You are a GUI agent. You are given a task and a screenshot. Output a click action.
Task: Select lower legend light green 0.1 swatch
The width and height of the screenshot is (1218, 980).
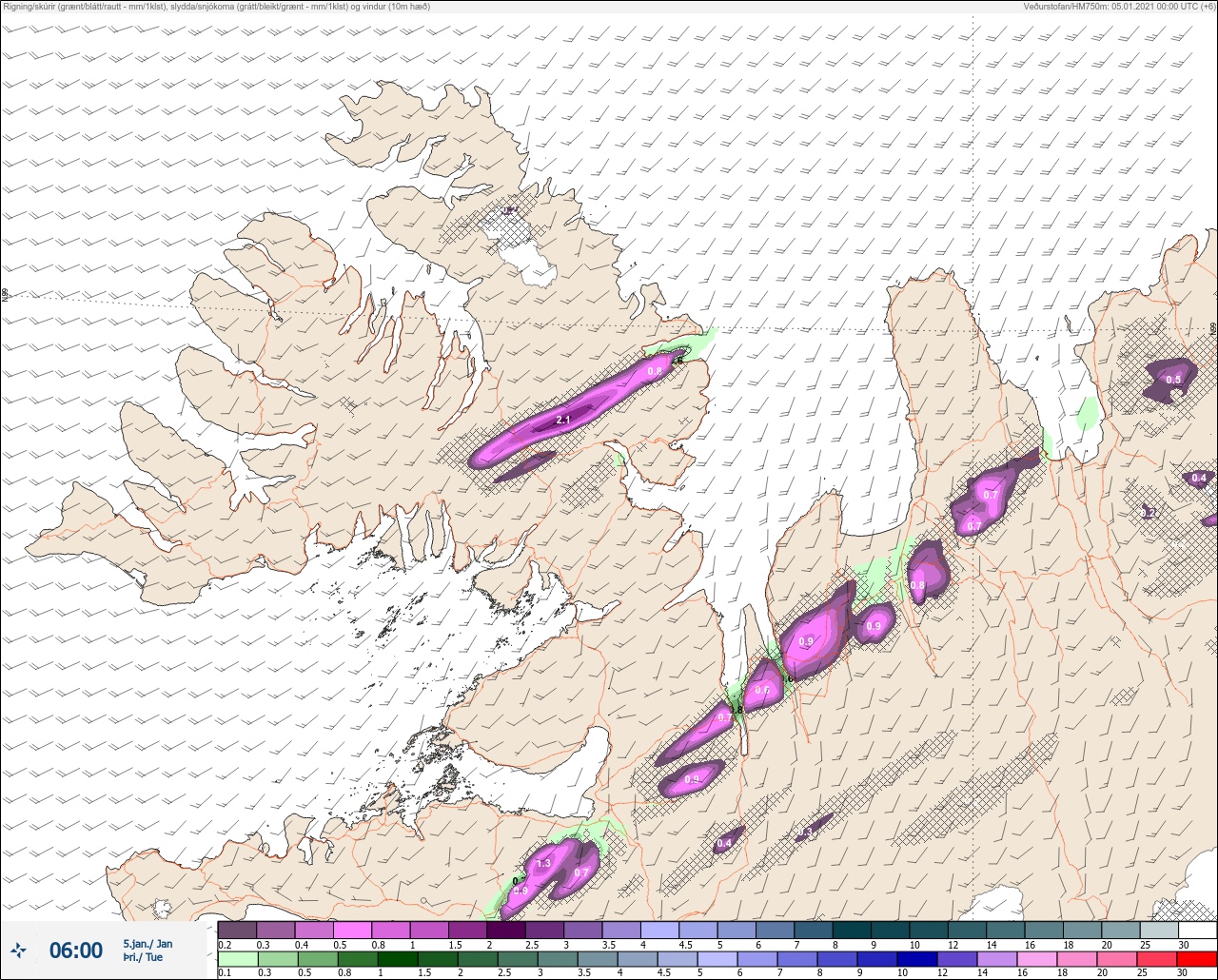click(237, 958)
